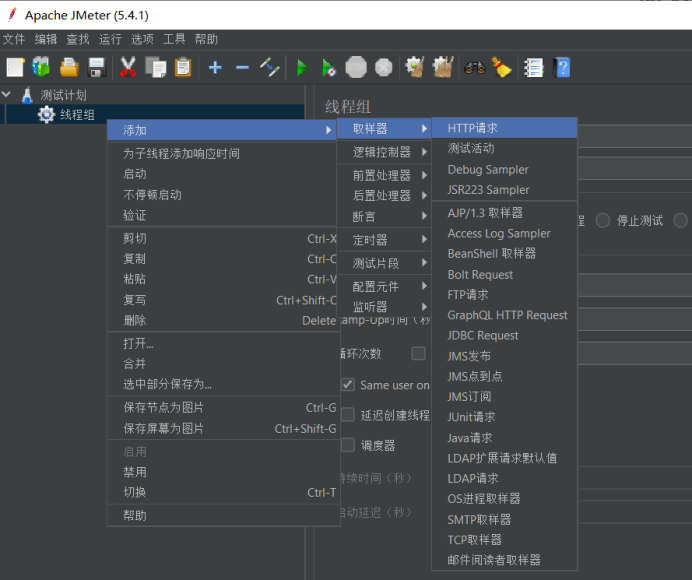Expand the 定时器 submenu
This screenshot has height=580, width=692.
coord(384,240)
